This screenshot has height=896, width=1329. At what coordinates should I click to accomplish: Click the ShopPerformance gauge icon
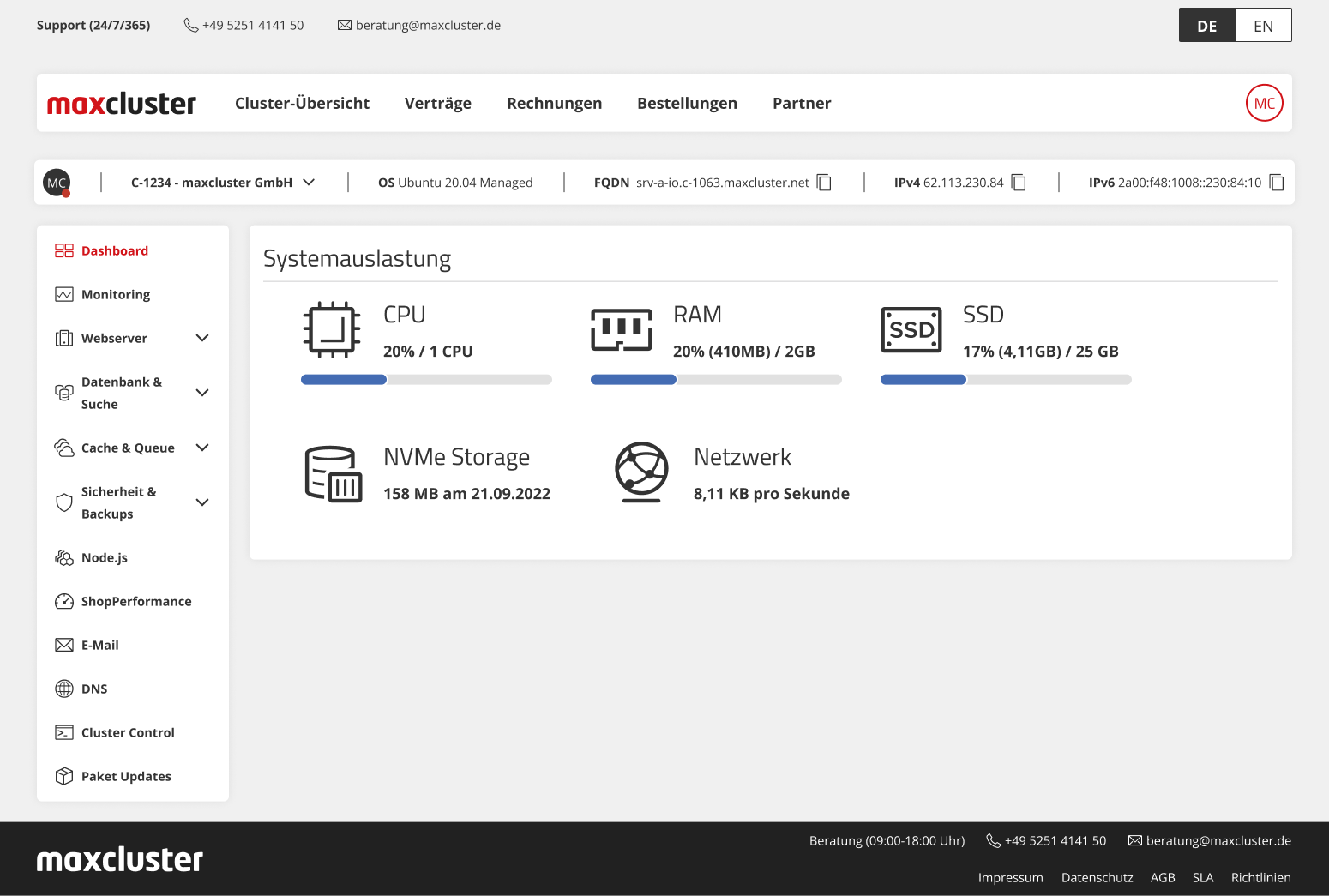point(64,601)
